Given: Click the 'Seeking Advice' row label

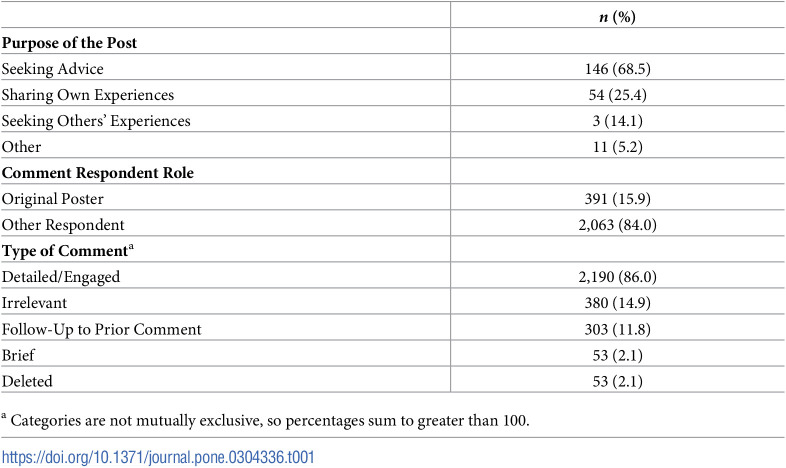Looking at the screenshot, I should coord(53,69).
